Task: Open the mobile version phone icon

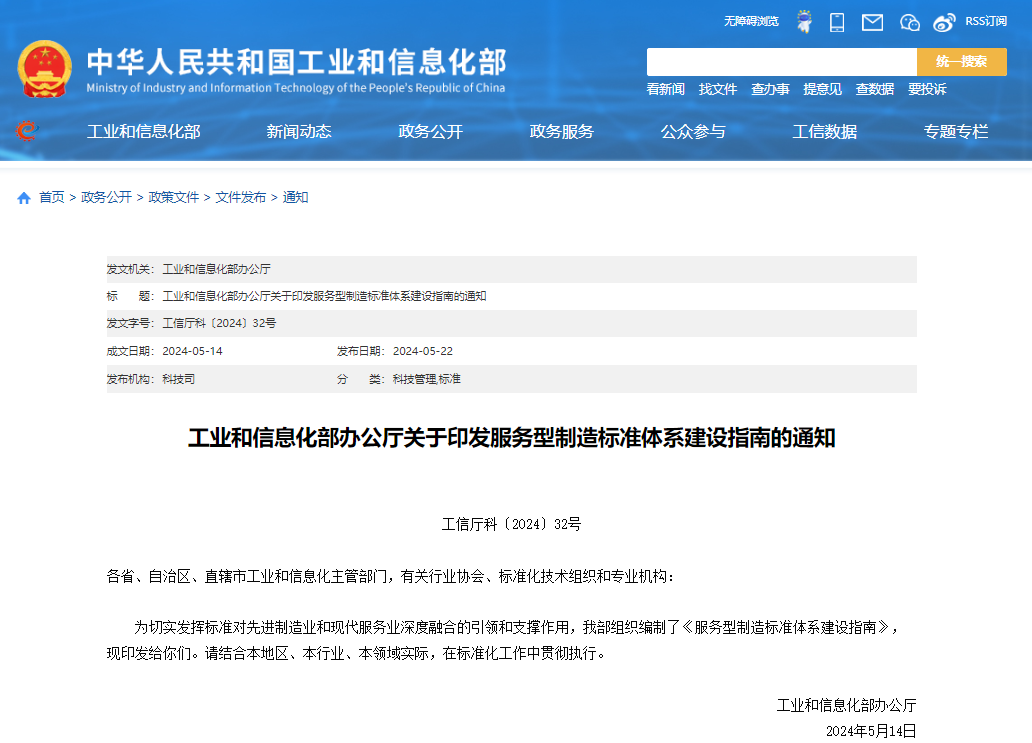Action: [837, 22]
